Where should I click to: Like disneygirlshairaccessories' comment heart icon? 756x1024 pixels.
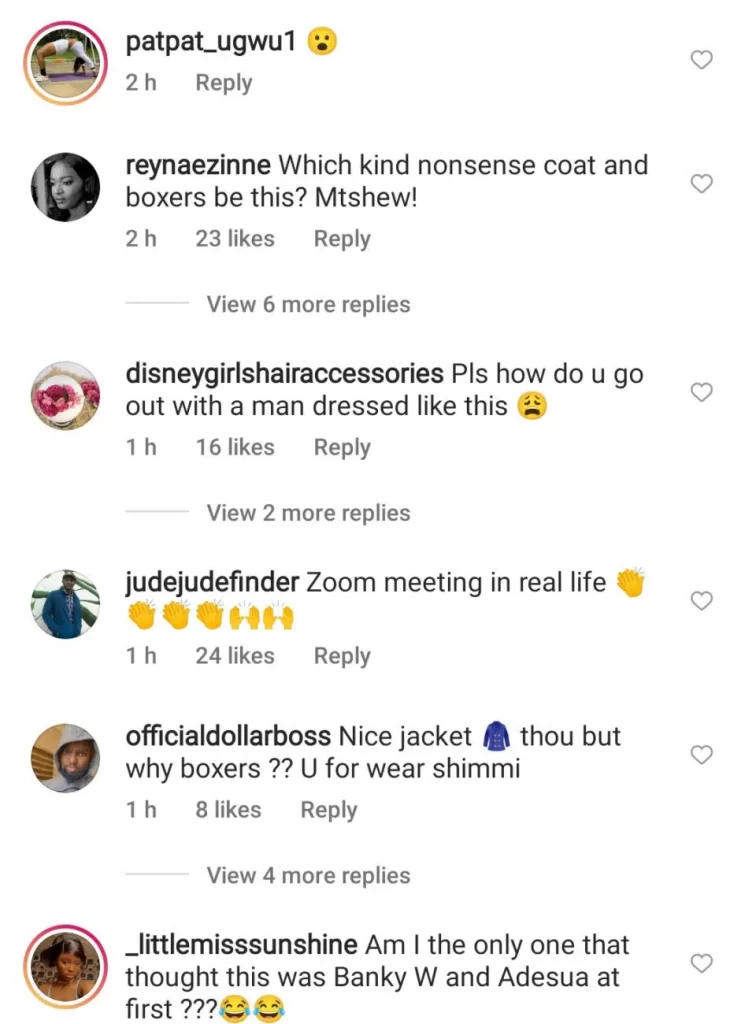(702, 393)
